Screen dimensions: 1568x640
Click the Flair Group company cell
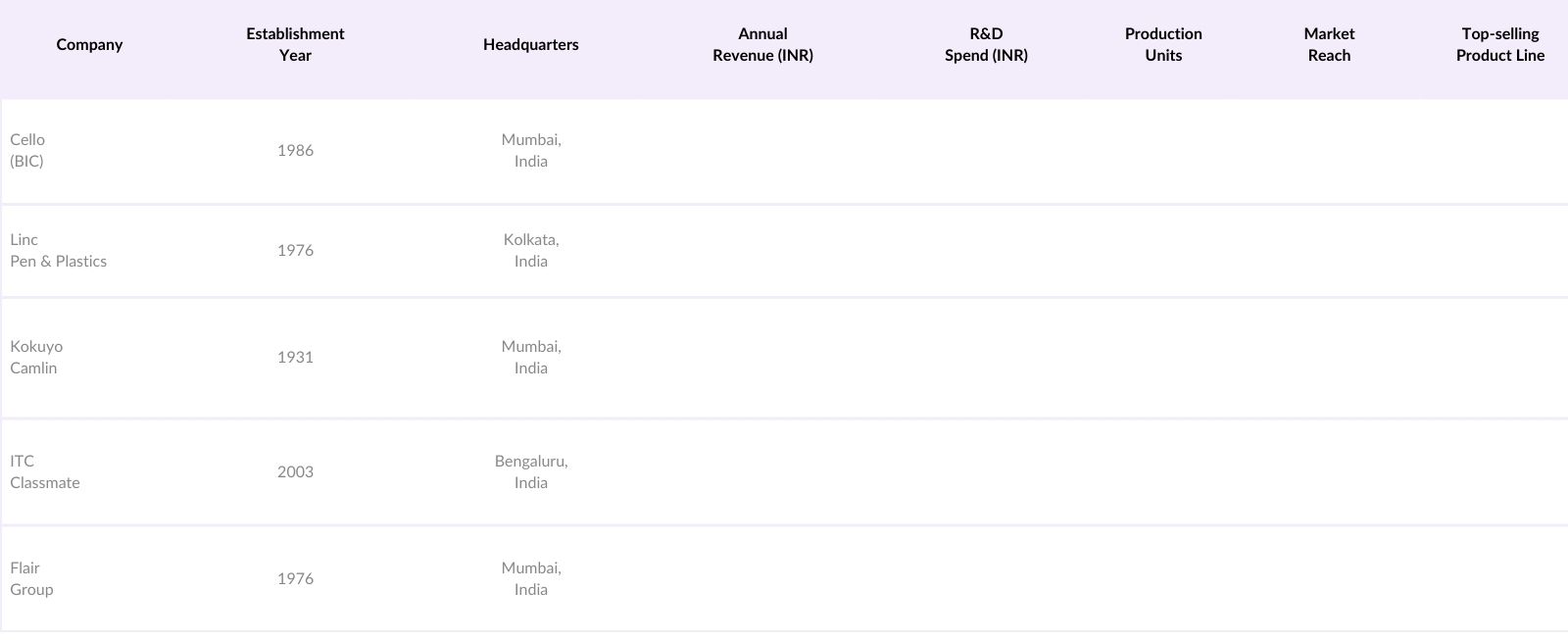[31, 579]
